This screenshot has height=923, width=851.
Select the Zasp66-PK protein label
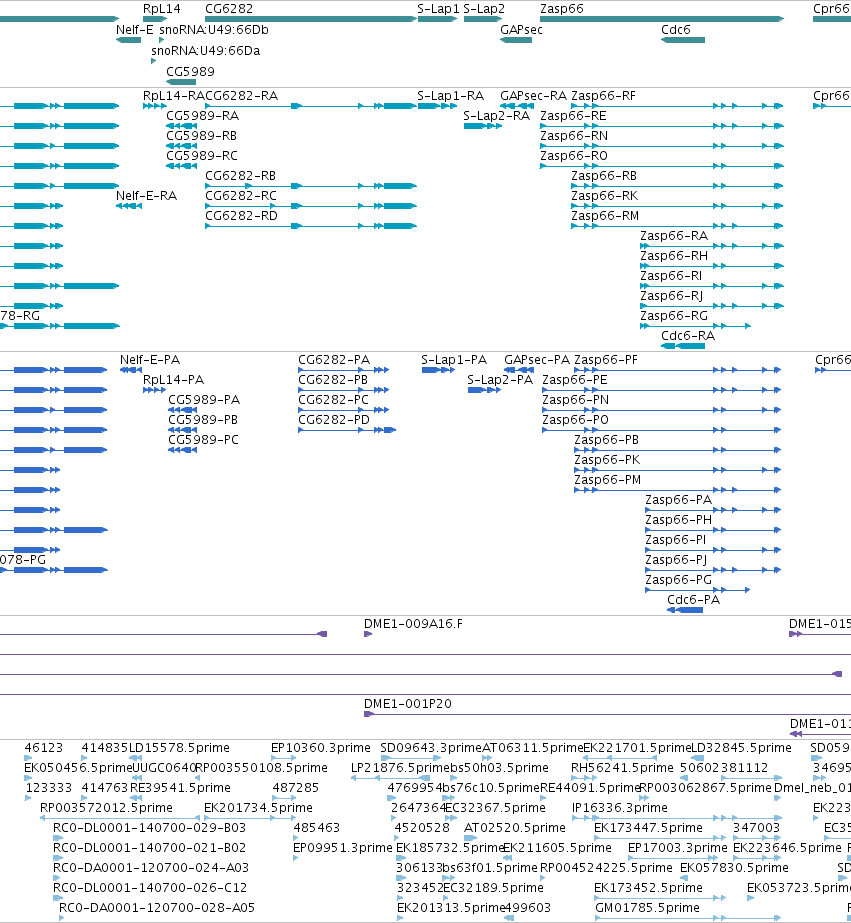point(607,460)
